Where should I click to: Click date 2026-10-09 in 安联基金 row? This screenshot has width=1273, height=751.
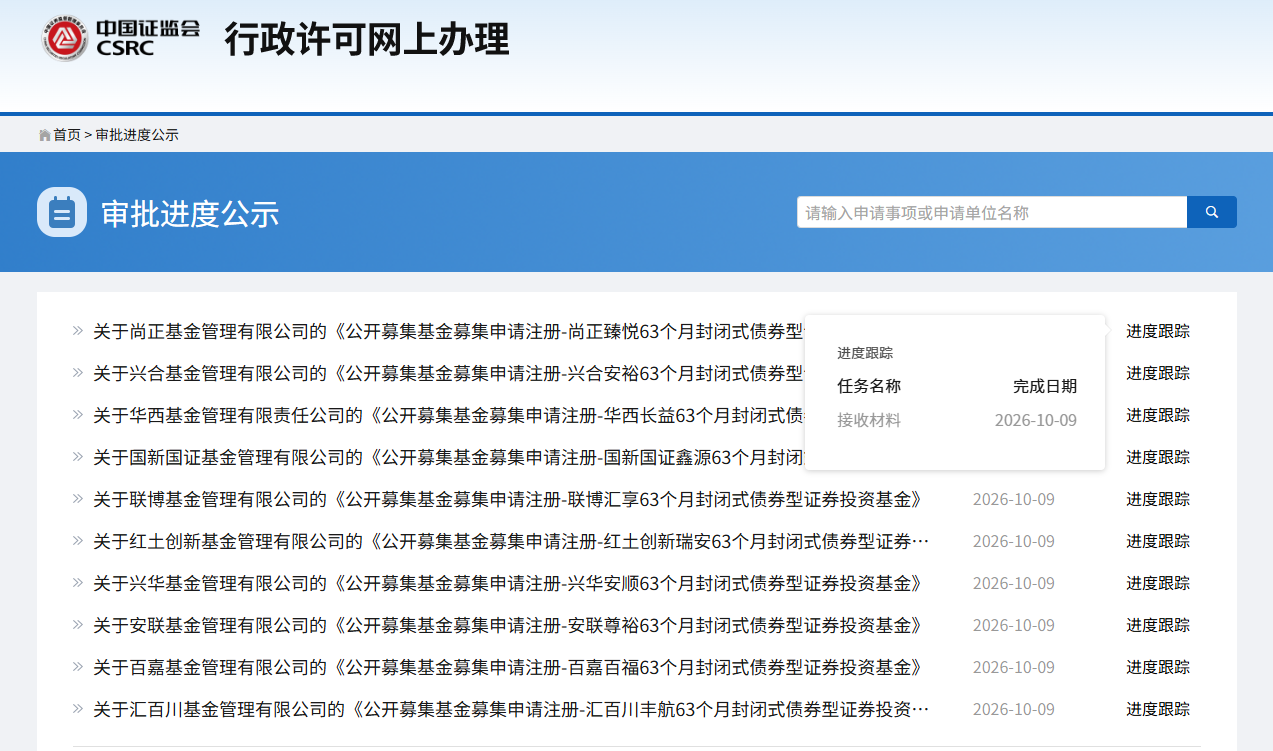1013,625
